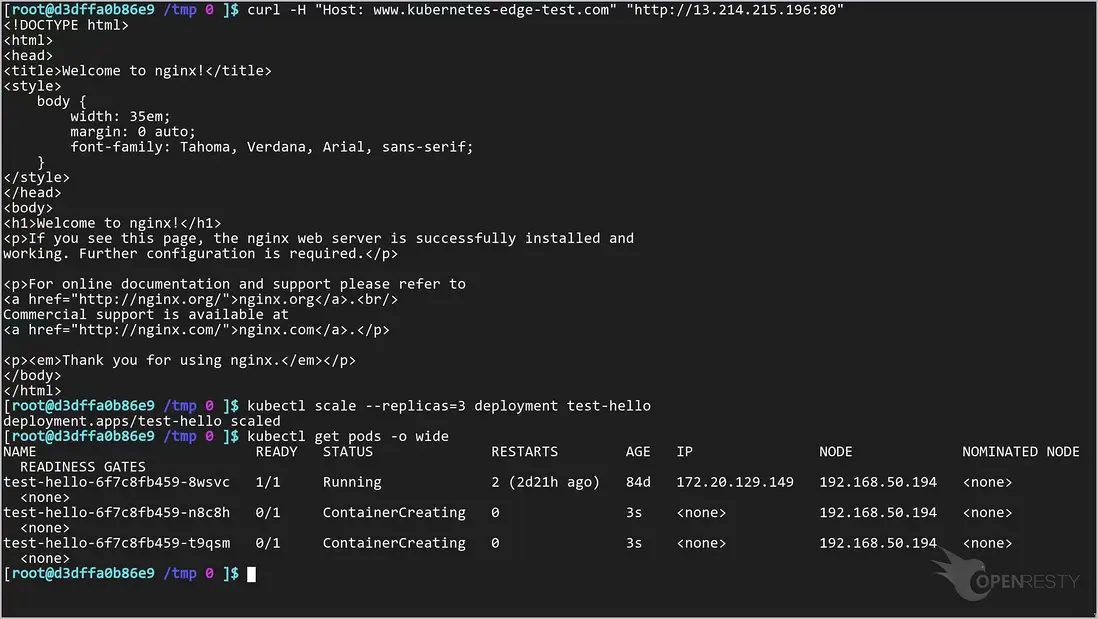Click the Running status text
This screenshot has width=1098, height=619.
(352, 482)
